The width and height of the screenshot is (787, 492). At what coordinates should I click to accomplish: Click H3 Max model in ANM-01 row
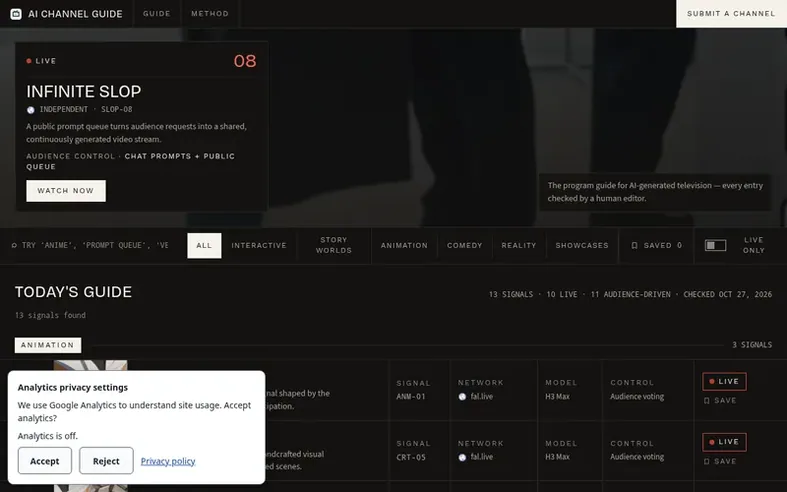click(557, 397)
